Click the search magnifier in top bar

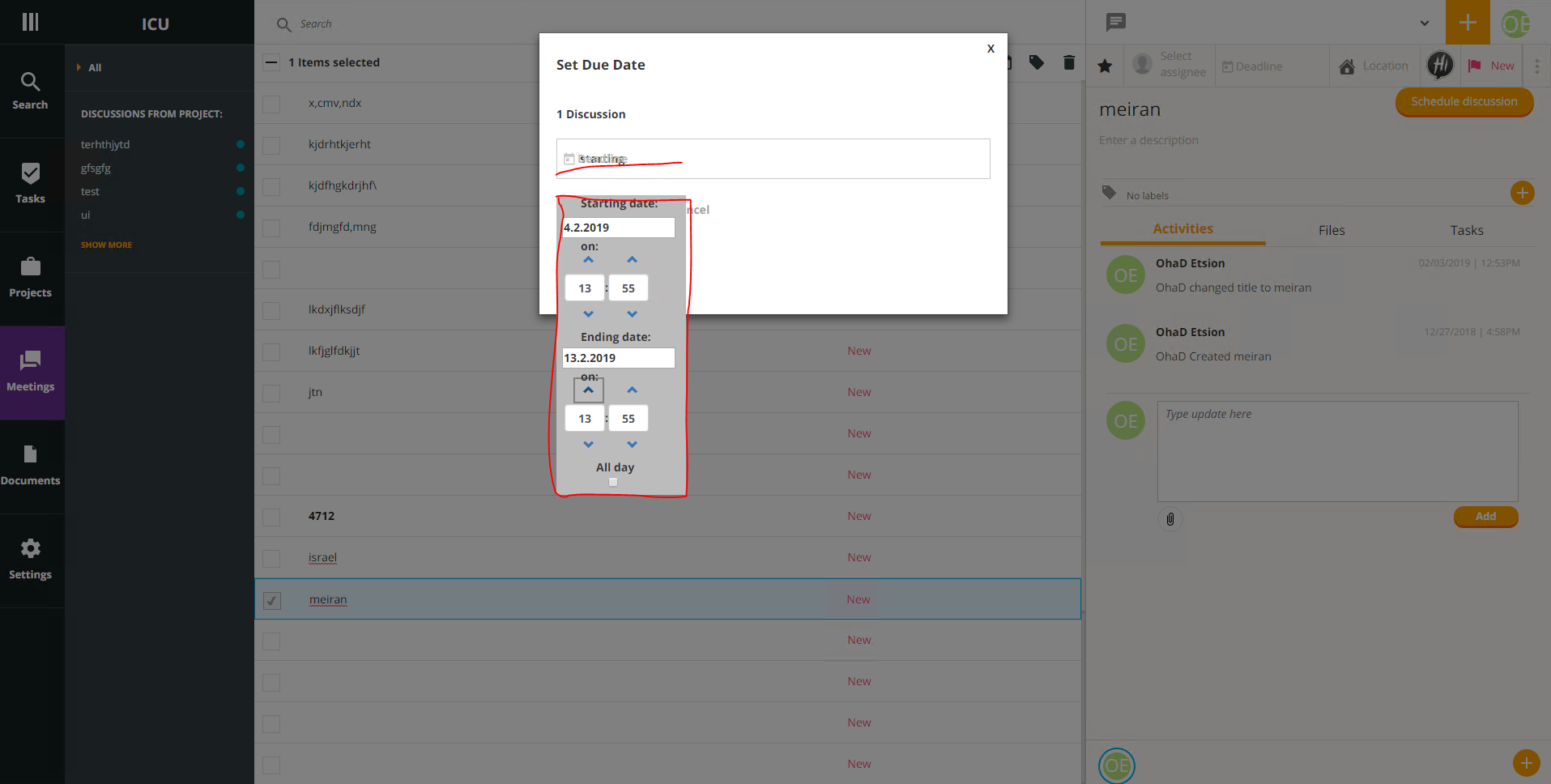283,24
